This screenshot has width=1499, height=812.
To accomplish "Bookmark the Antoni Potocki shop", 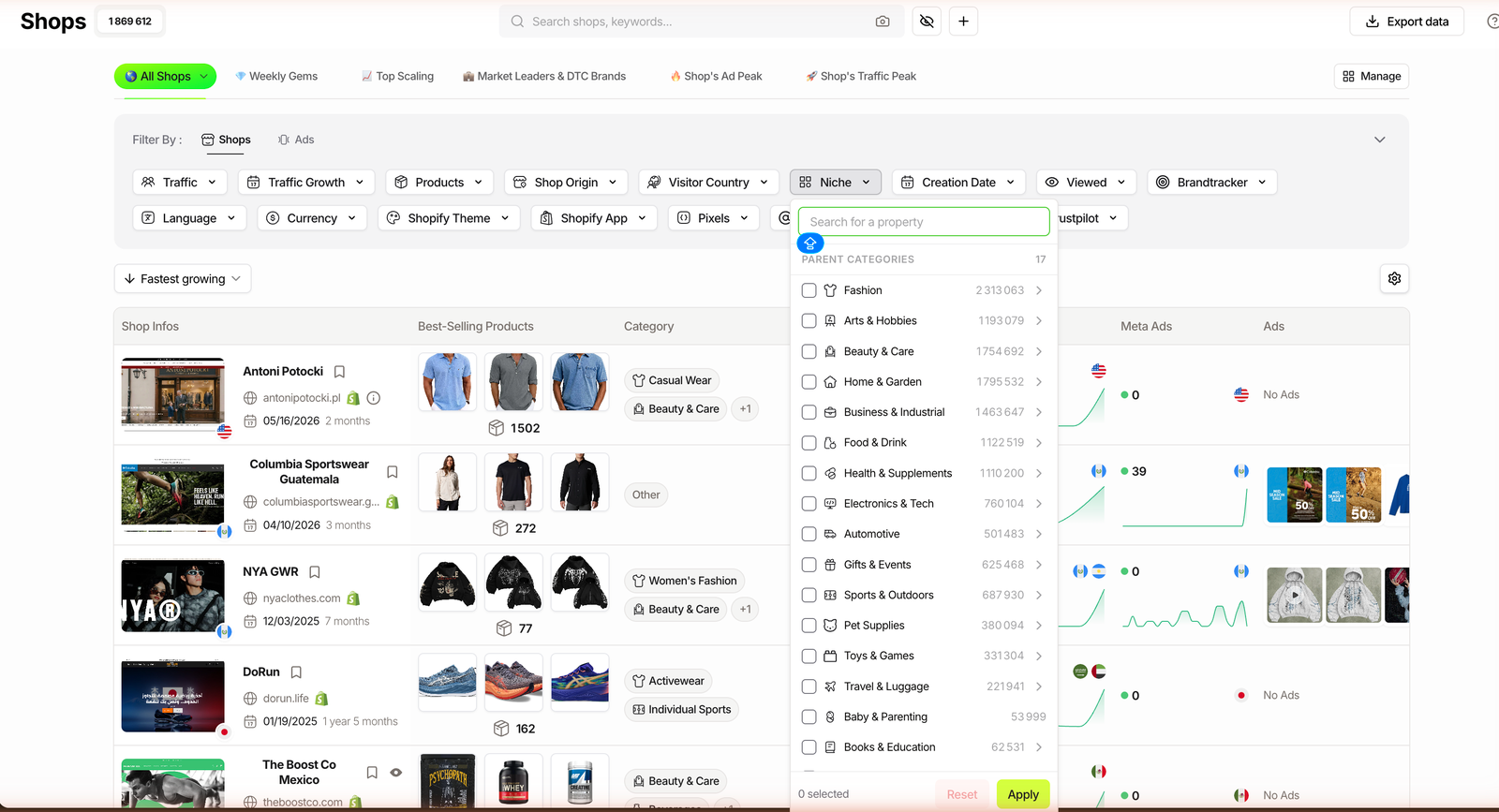I will [340, 372].
